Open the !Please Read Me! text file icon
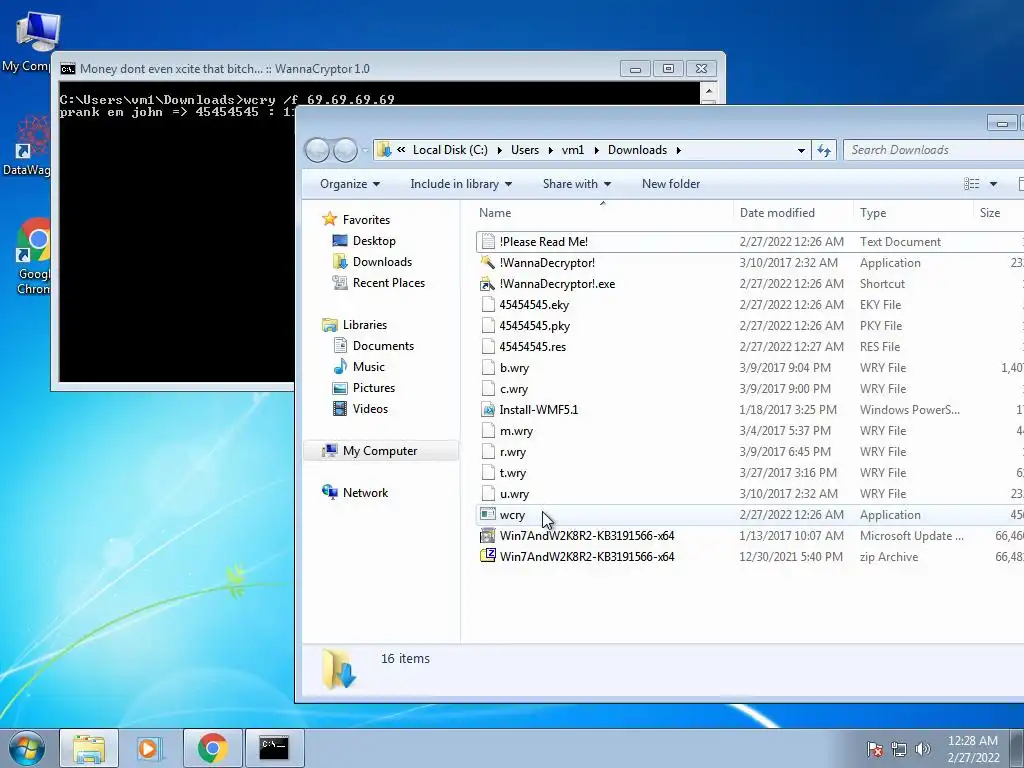1024x768 pixels. click(x=488, y=242)
